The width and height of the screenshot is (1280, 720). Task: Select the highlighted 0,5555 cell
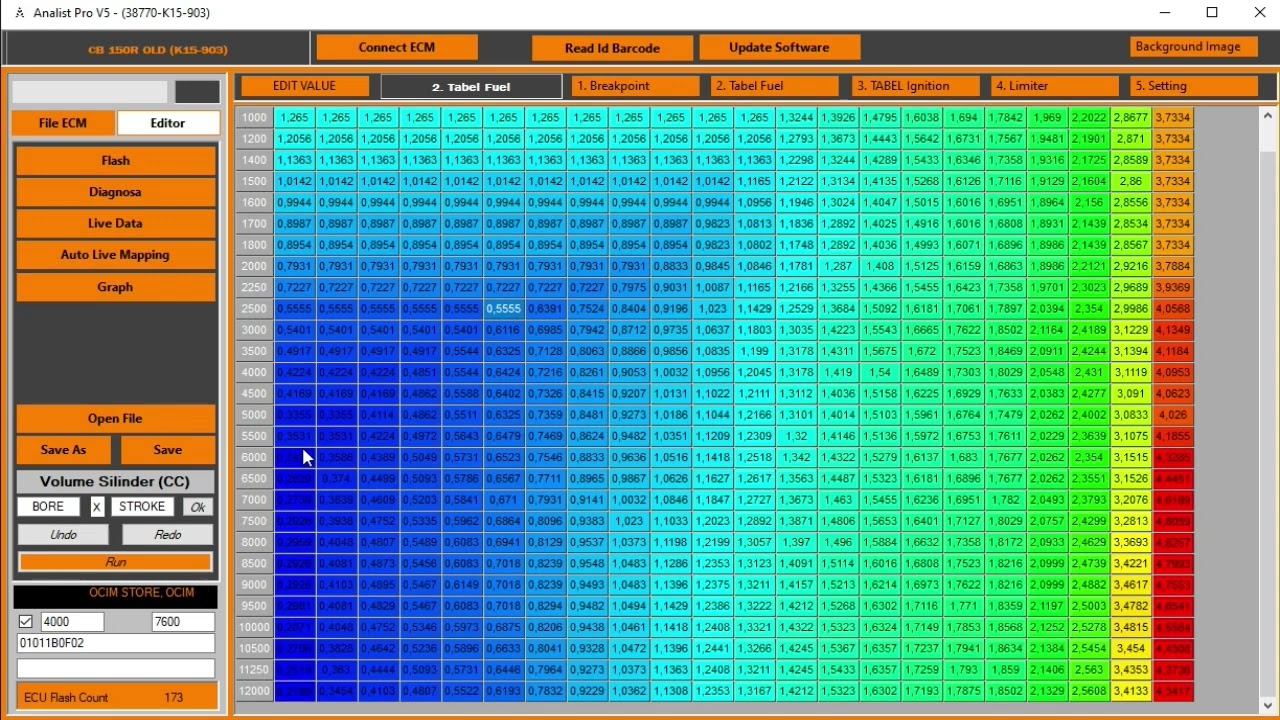tap(504, 309)
